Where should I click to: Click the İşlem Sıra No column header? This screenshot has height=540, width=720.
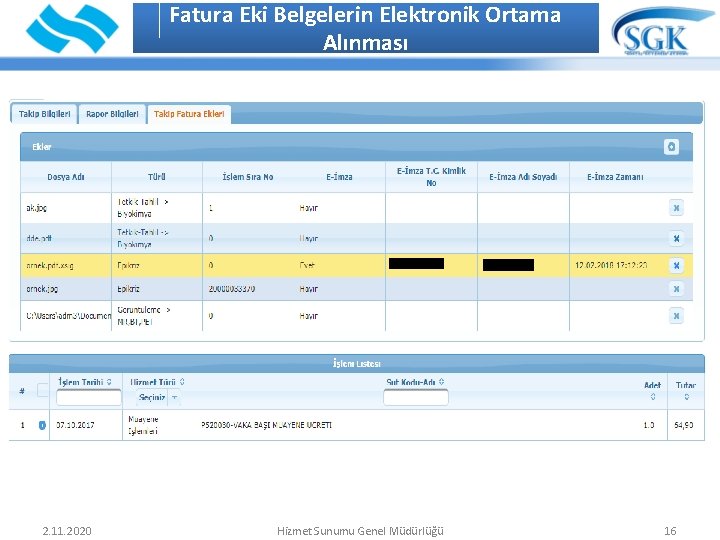tap(248, 177)
